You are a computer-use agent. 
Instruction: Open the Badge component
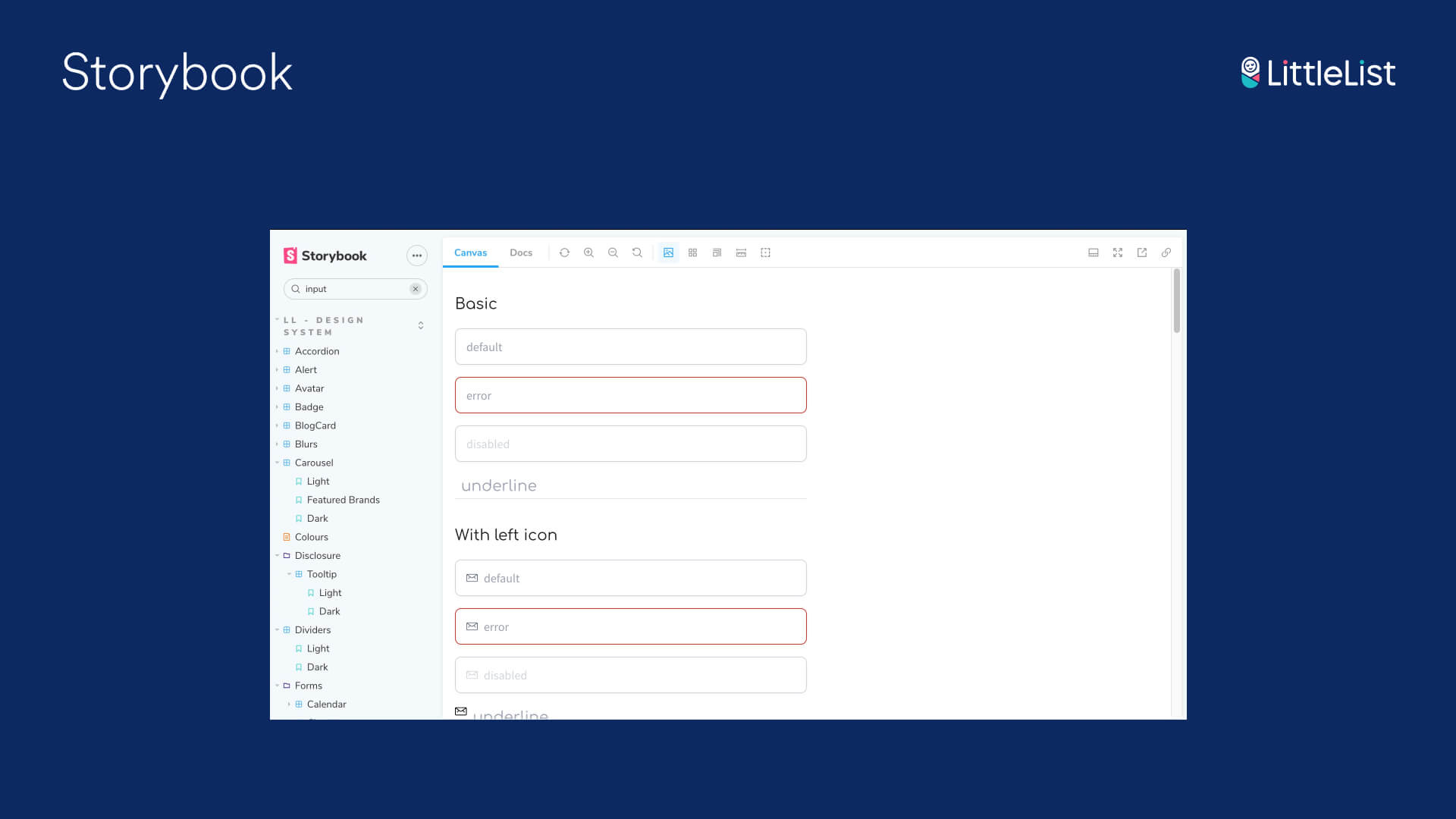[309, 407]
